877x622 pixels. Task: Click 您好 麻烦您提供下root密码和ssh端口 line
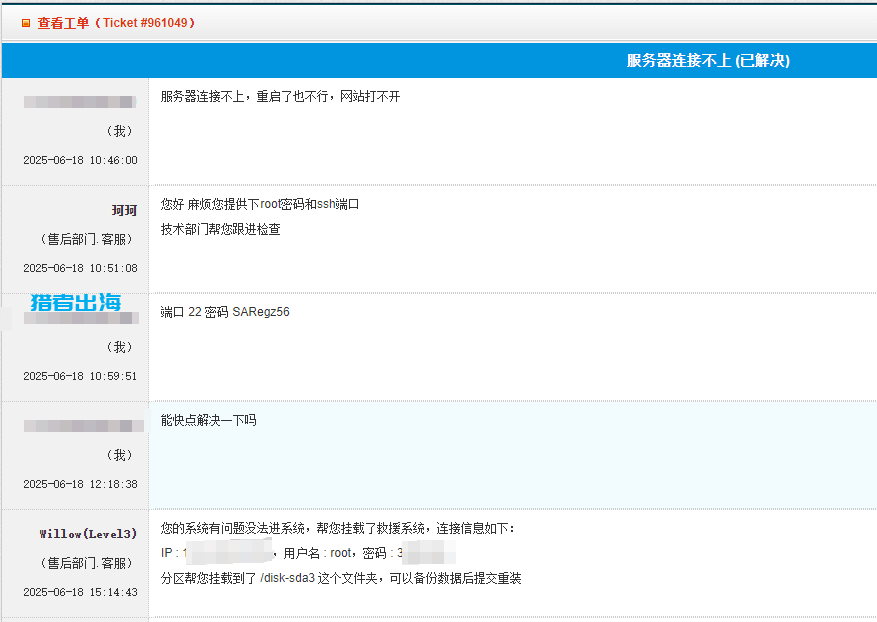(x=260, y=204)
